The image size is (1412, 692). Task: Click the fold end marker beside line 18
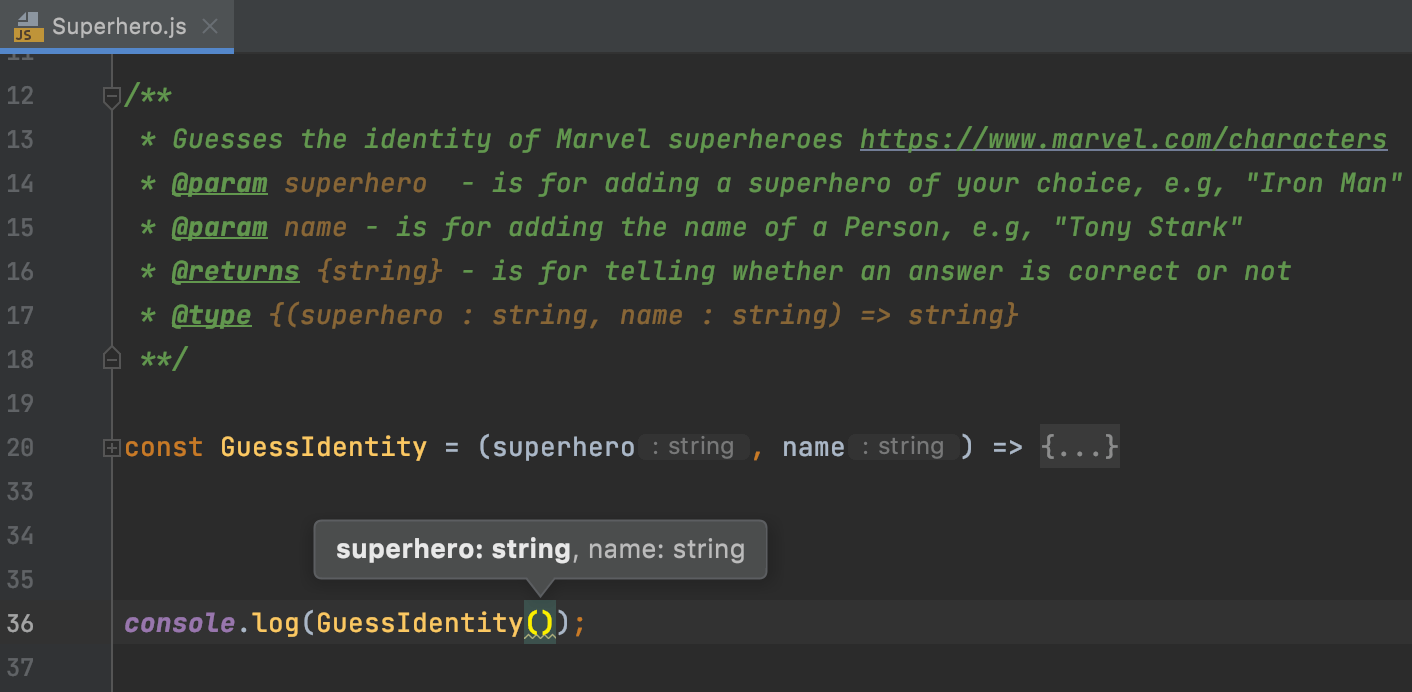111,358
